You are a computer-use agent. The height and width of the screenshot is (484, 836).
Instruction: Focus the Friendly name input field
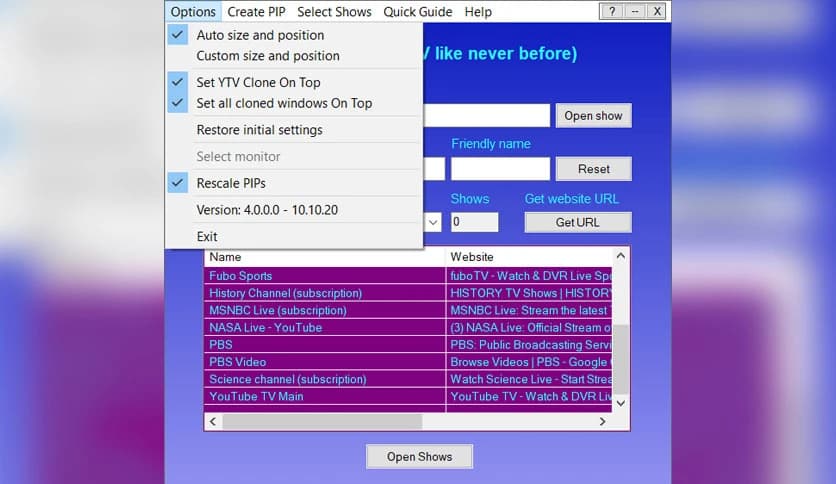pyautogui.click(x=500, y=169)
